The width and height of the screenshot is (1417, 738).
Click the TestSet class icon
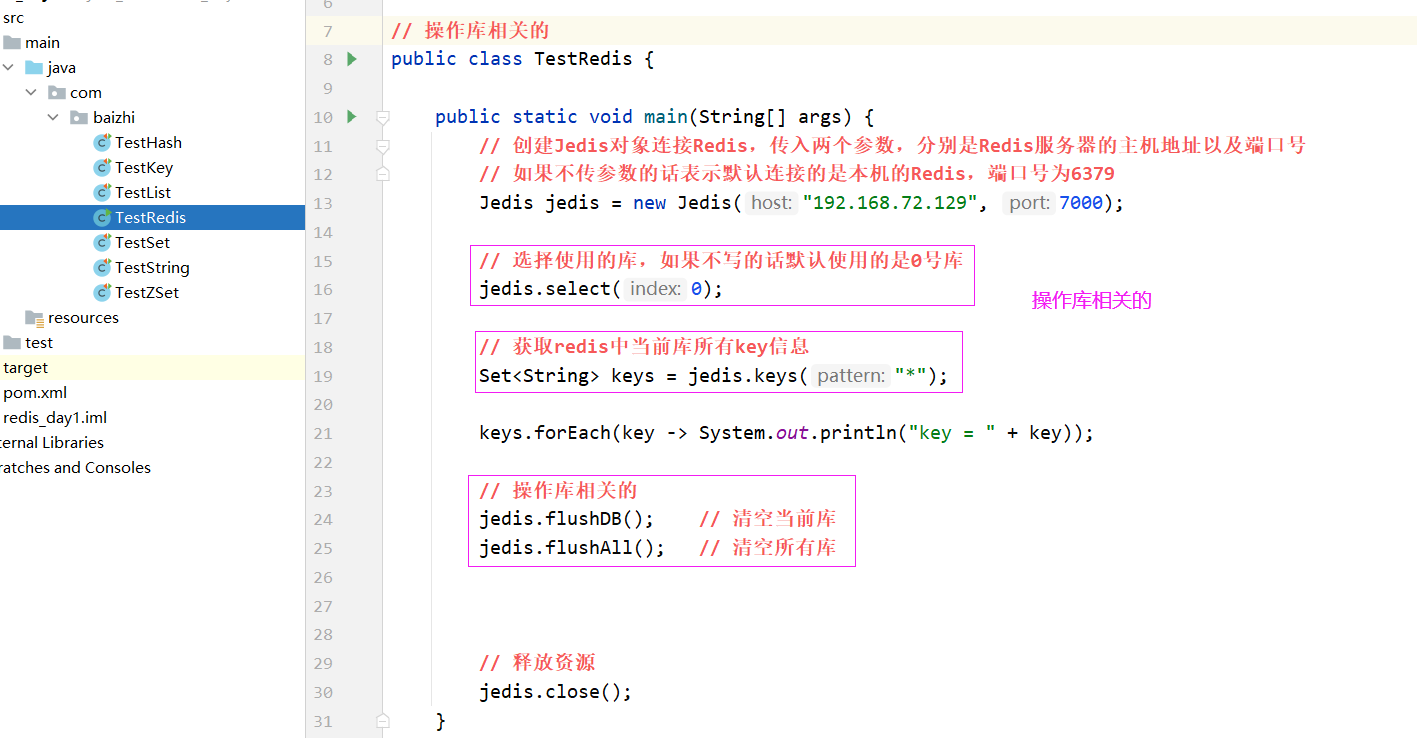102,242
